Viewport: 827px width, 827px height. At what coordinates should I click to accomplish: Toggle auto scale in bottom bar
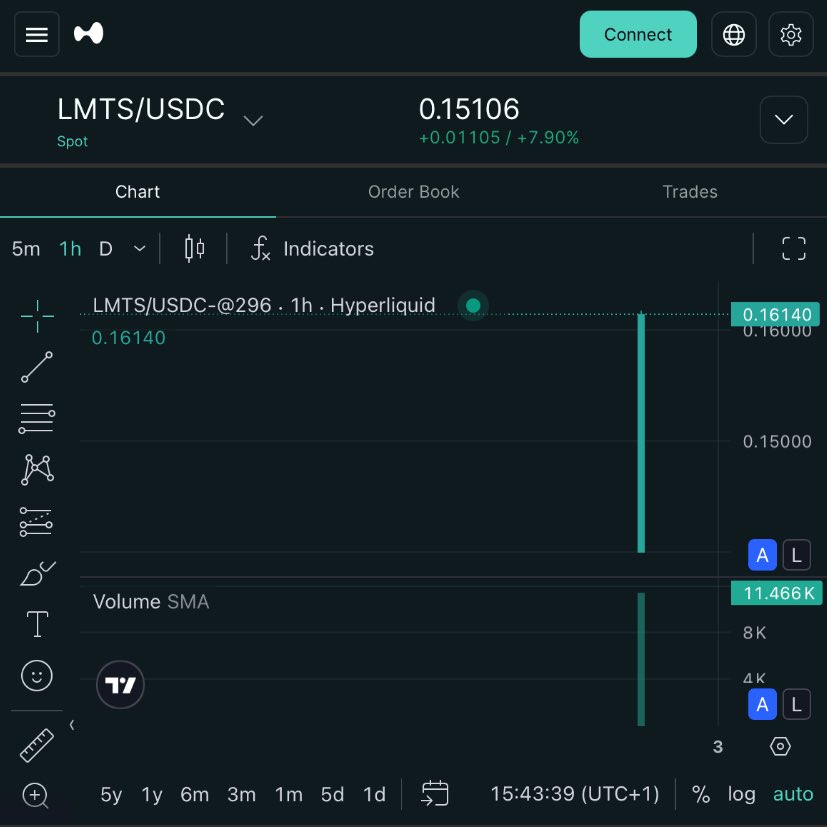(793, 794)
